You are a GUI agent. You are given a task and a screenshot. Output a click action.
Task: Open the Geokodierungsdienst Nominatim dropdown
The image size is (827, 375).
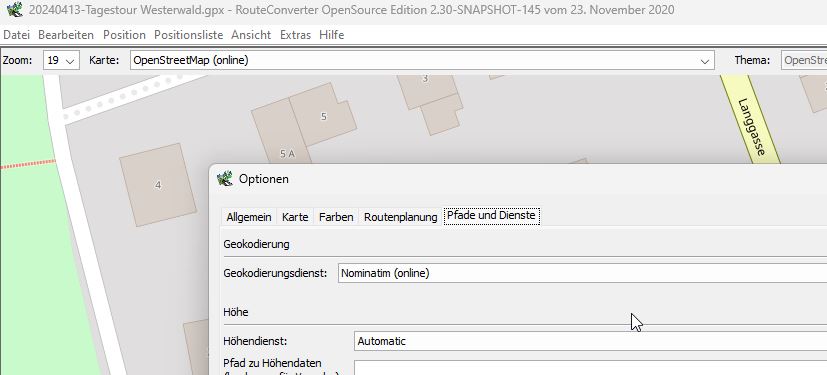point(582,273)
